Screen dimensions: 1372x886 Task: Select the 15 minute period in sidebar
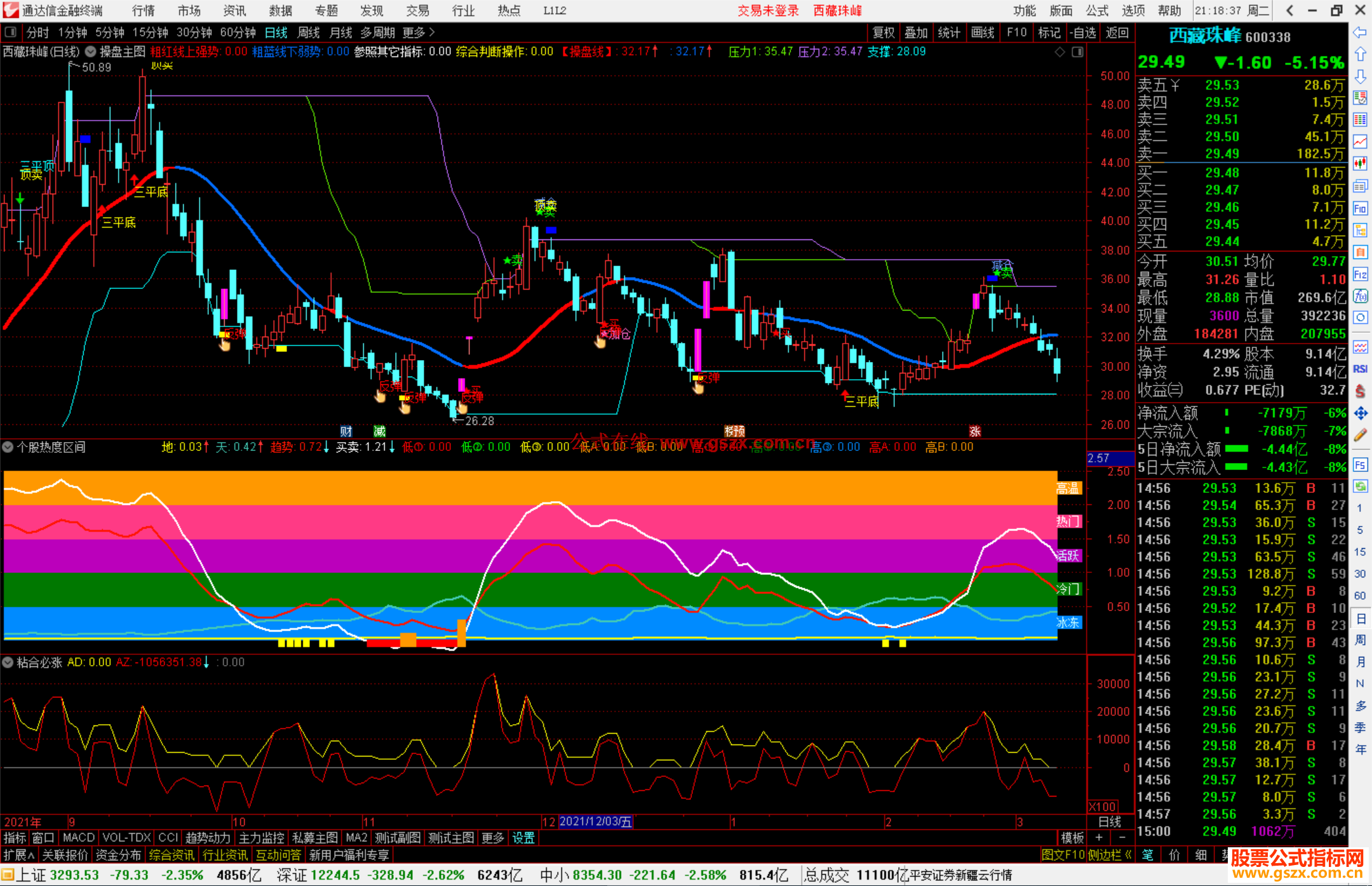point(1360,552)
